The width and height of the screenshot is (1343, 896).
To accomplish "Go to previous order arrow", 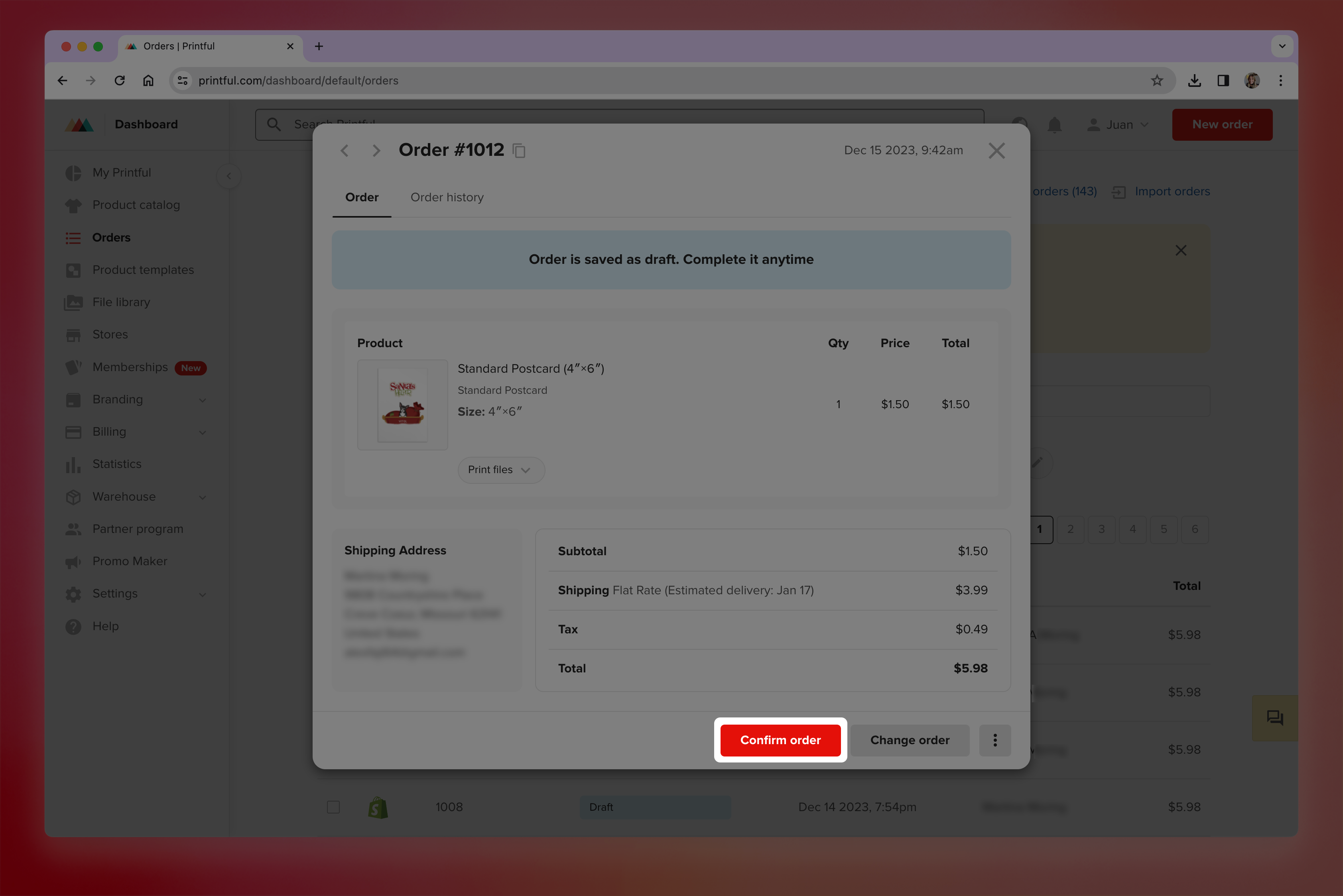I will tap(344, 151).
